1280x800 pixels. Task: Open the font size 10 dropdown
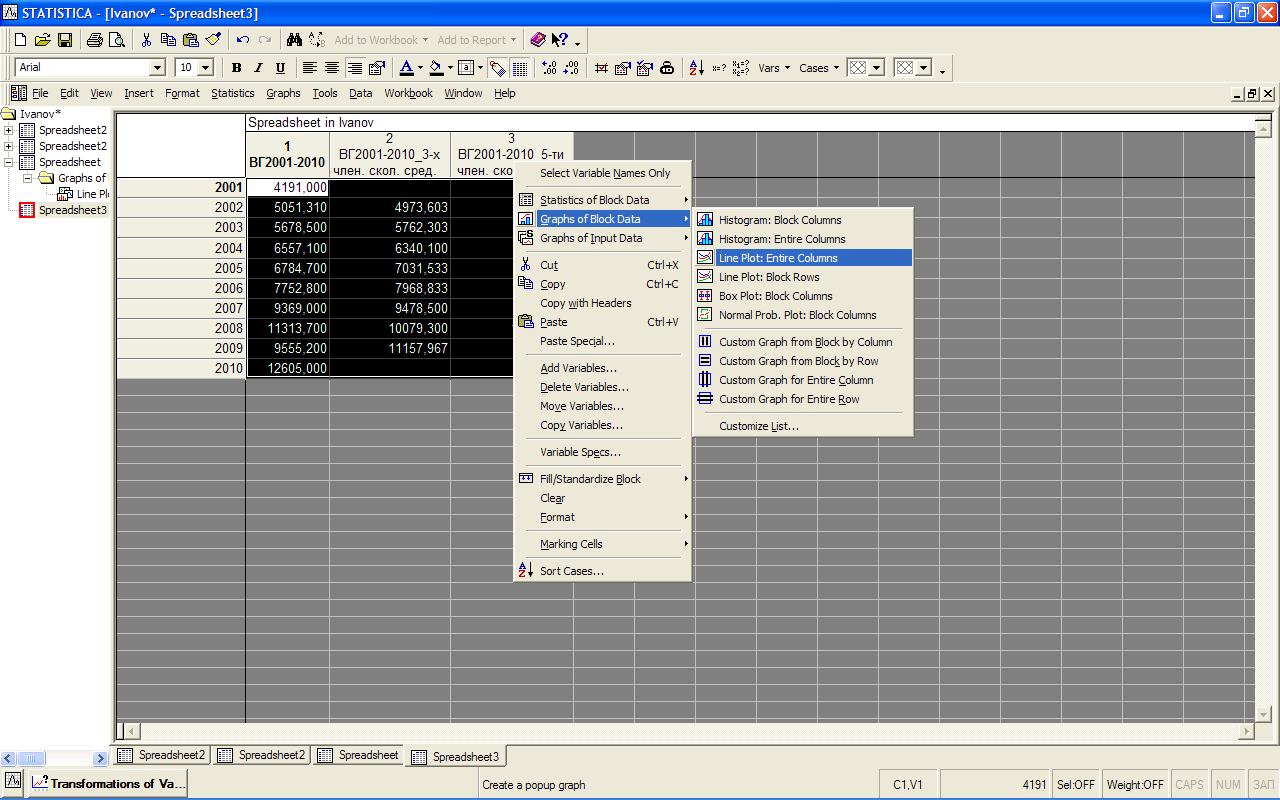click(x=205, y=68)
